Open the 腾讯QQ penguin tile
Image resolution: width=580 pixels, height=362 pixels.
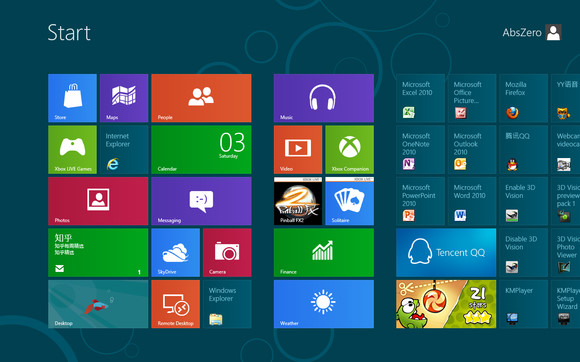pos(523,150)
